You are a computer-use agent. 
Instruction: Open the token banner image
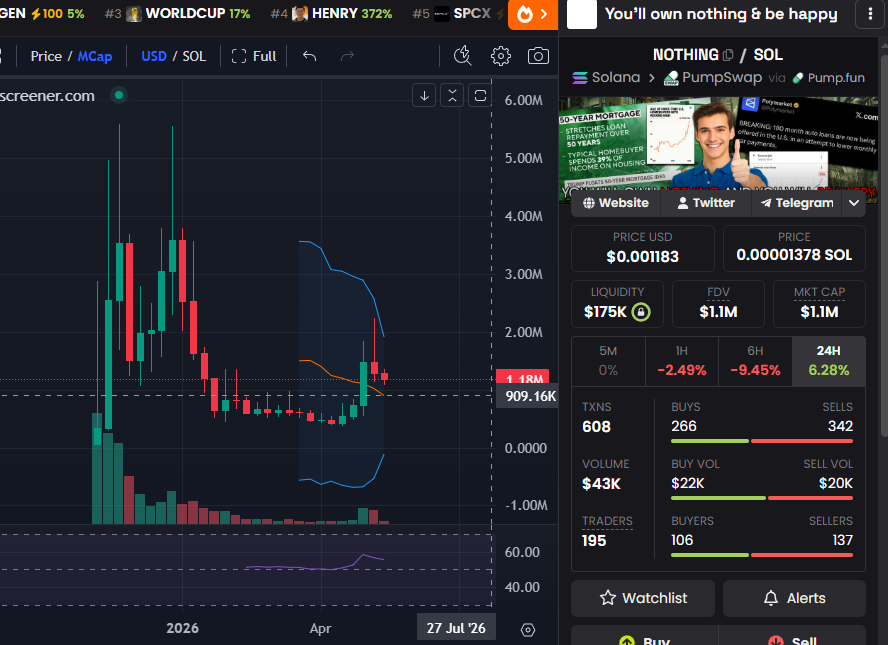pos(718,144)
